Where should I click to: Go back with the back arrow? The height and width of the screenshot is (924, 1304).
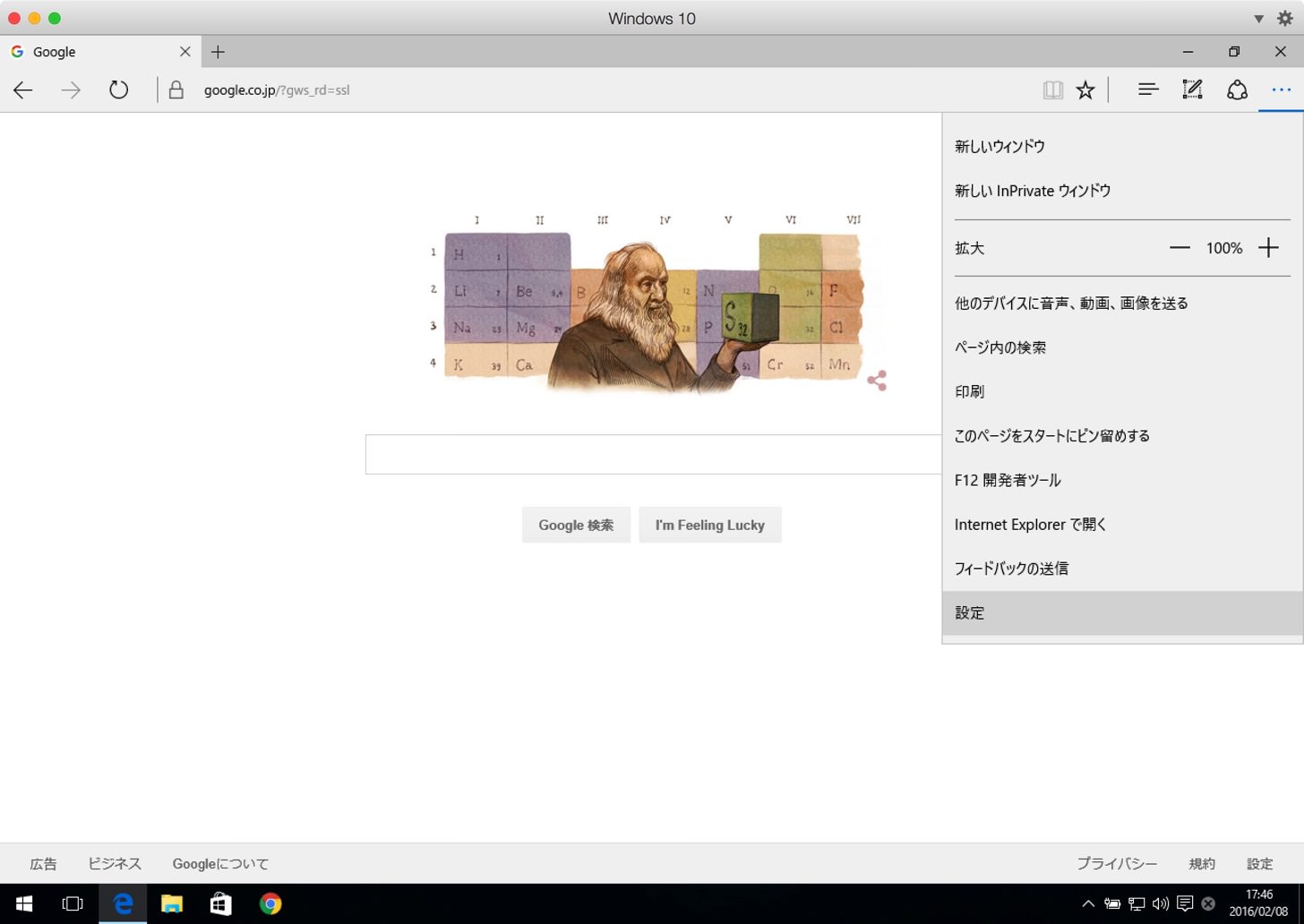[x=23, y=90]
